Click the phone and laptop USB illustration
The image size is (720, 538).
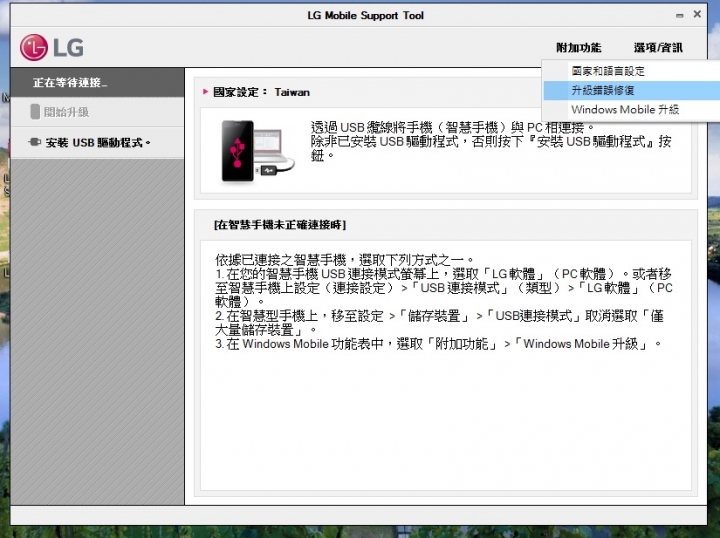257,151
